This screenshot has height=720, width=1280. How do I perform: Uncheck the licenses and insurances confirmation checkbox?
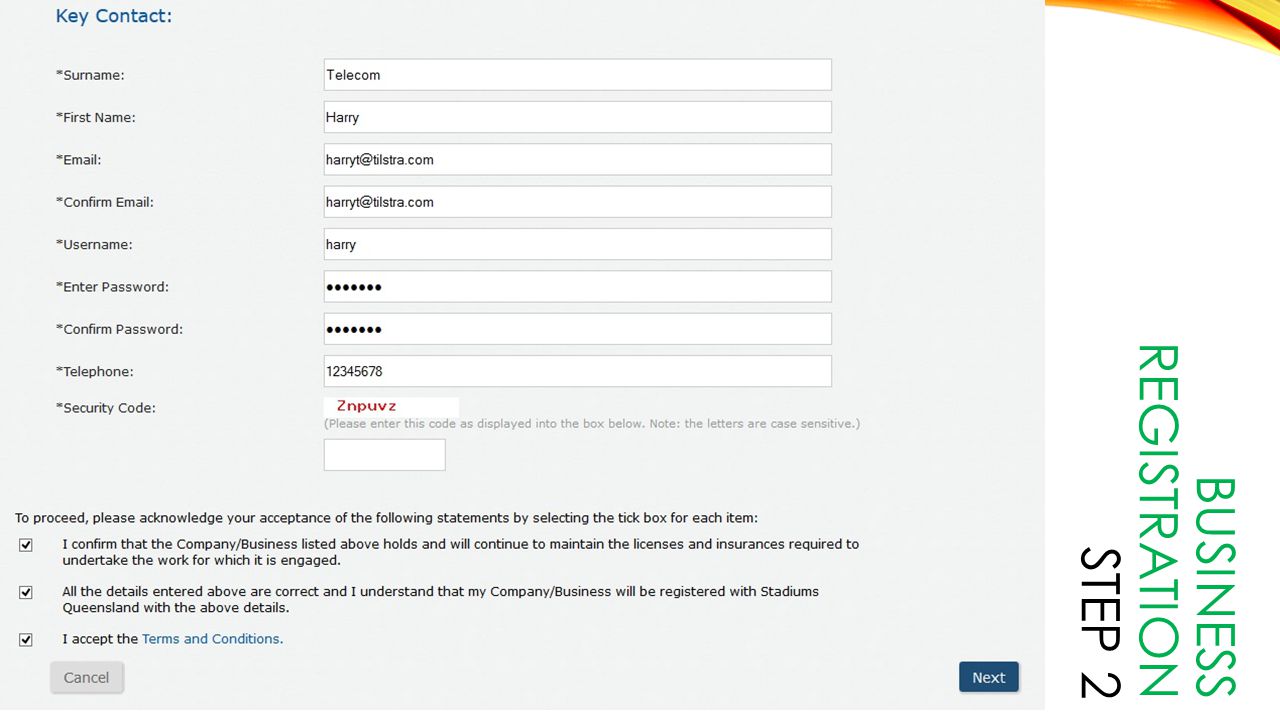click(x=26, y=545)
